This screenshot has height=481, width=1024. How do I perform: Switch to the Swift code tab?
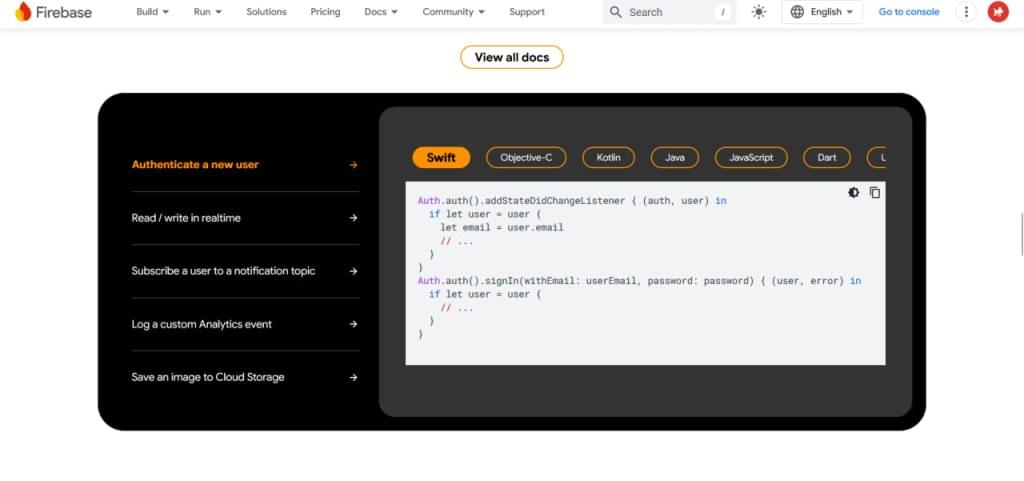point(441,157)
